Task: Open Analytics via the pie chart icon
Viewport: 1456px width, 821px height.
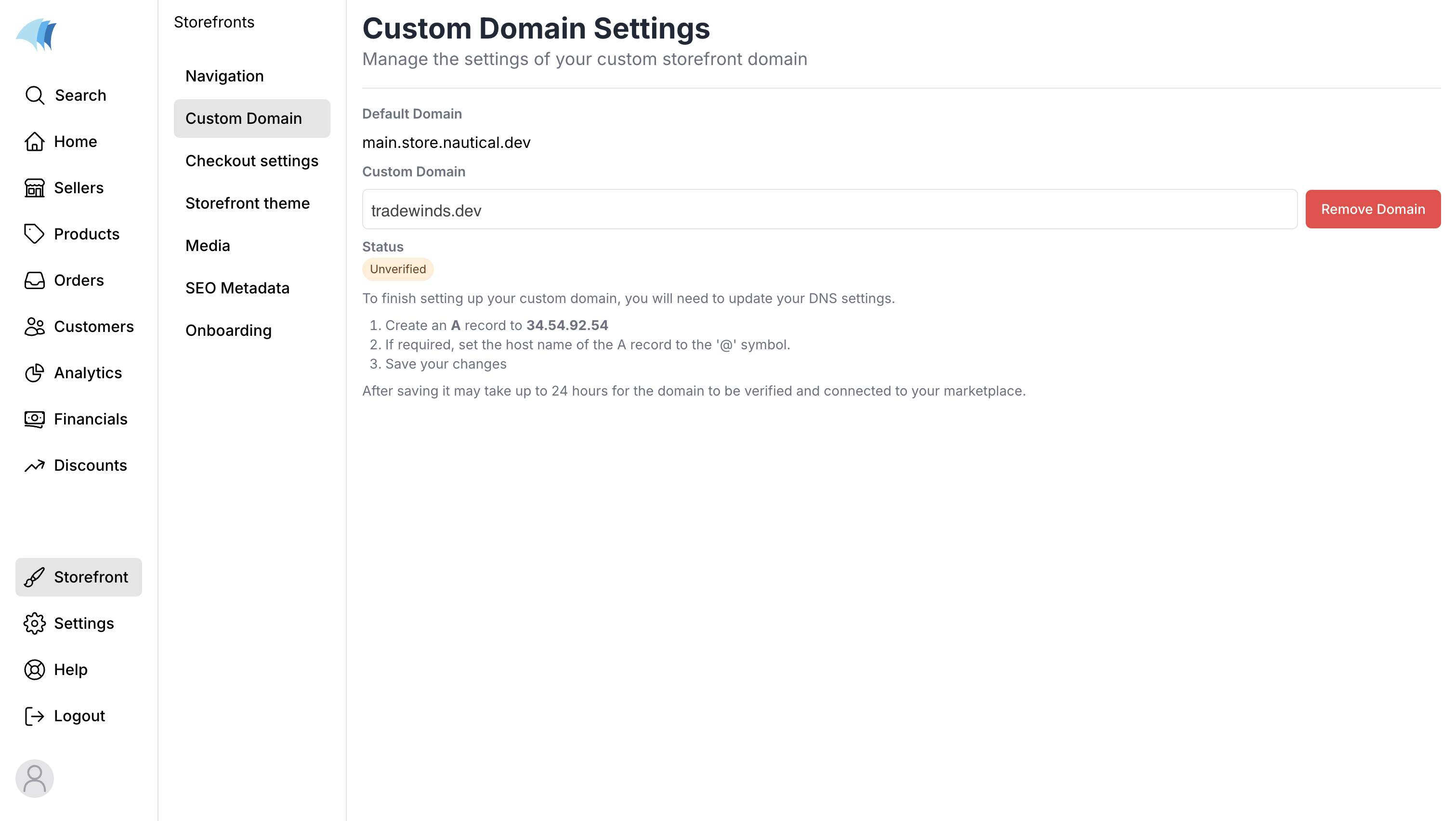Action: (35, 373)
